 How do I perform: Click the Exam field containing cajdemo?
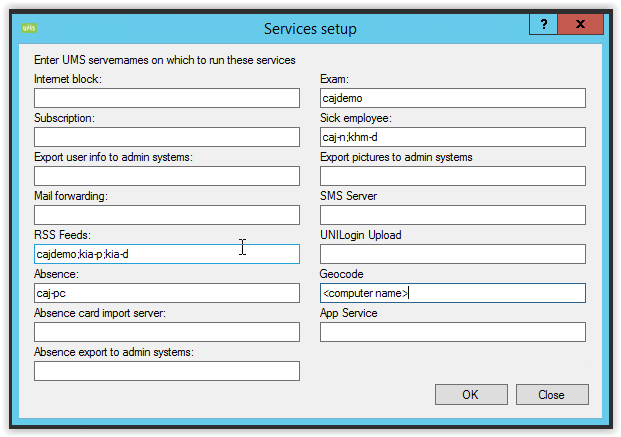coord(452,98)
